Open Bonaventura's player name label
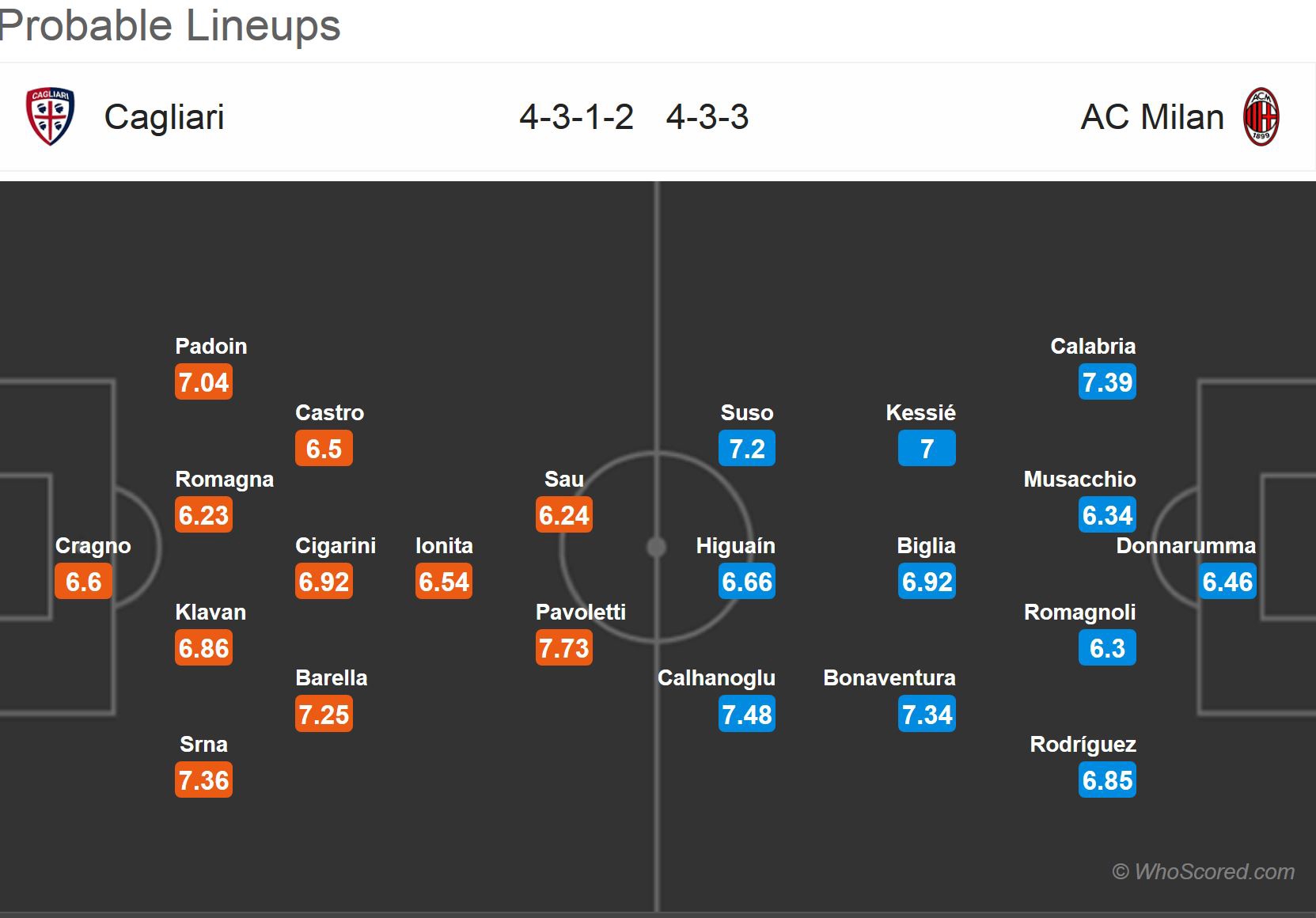This screenshot has height=918, width=1316. click(x=889, y=678)
